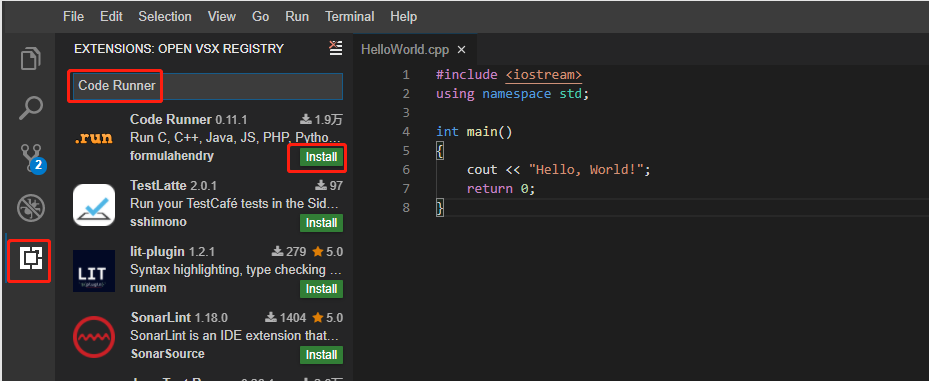Click the Extensions: Open VSX Registry header
The image size is (929, 381).
click(179, 49)
